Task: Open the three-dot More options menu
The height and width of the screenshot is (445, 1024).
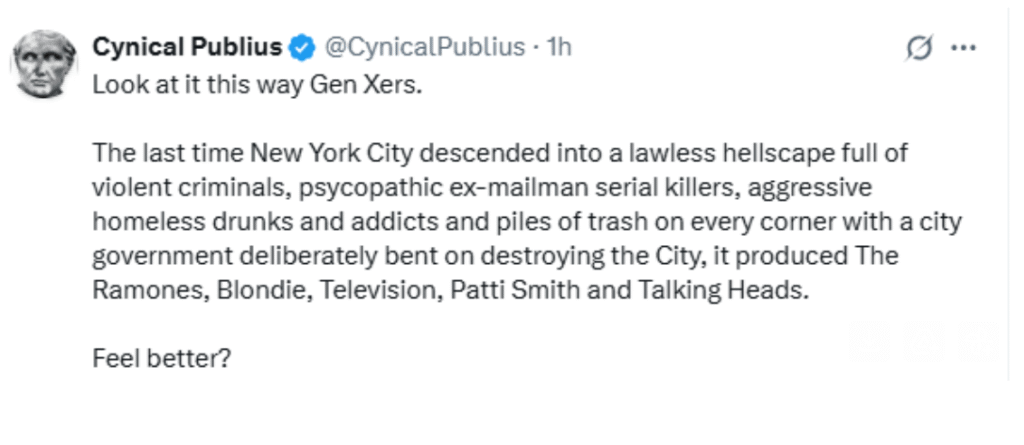Action: [x=962, y=48]
